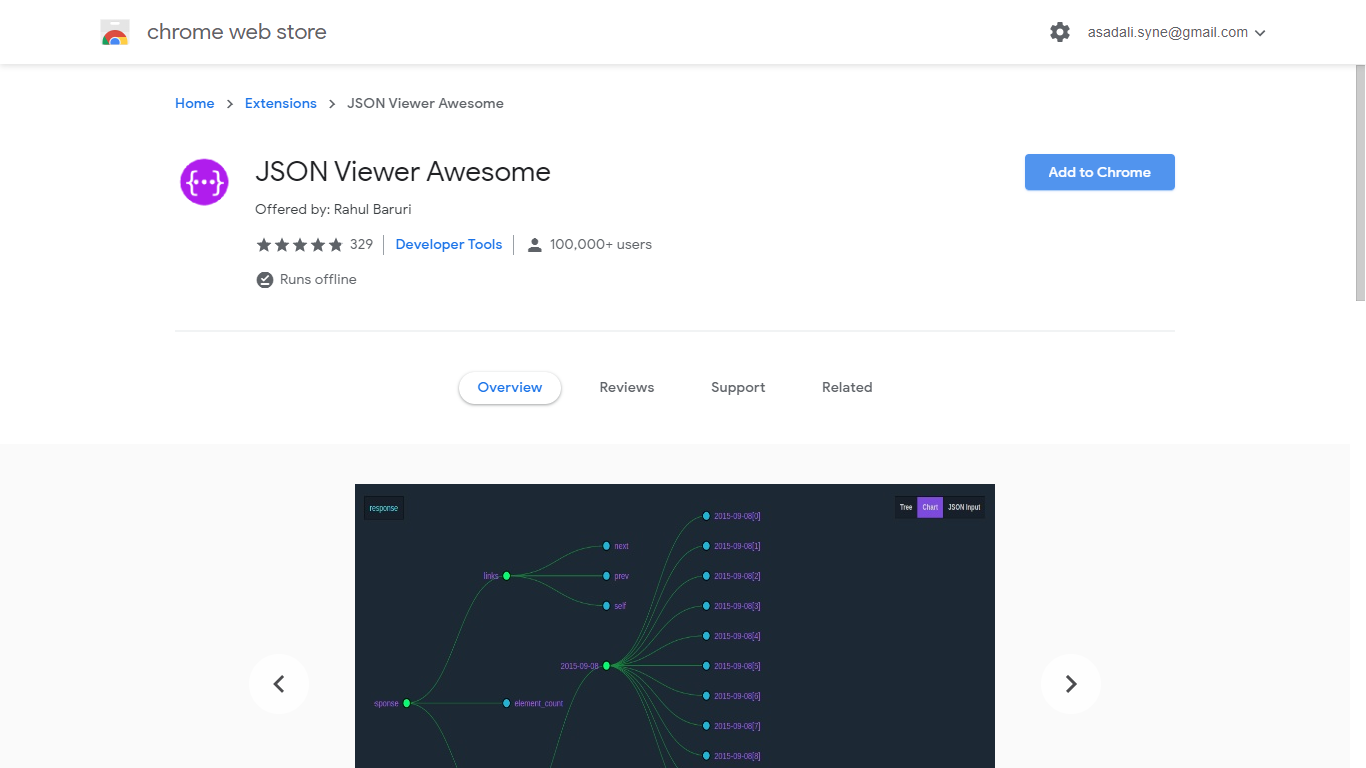Open the Support tab
The height and width of the screenshot is (768, 1366).
tap(738, 388)
